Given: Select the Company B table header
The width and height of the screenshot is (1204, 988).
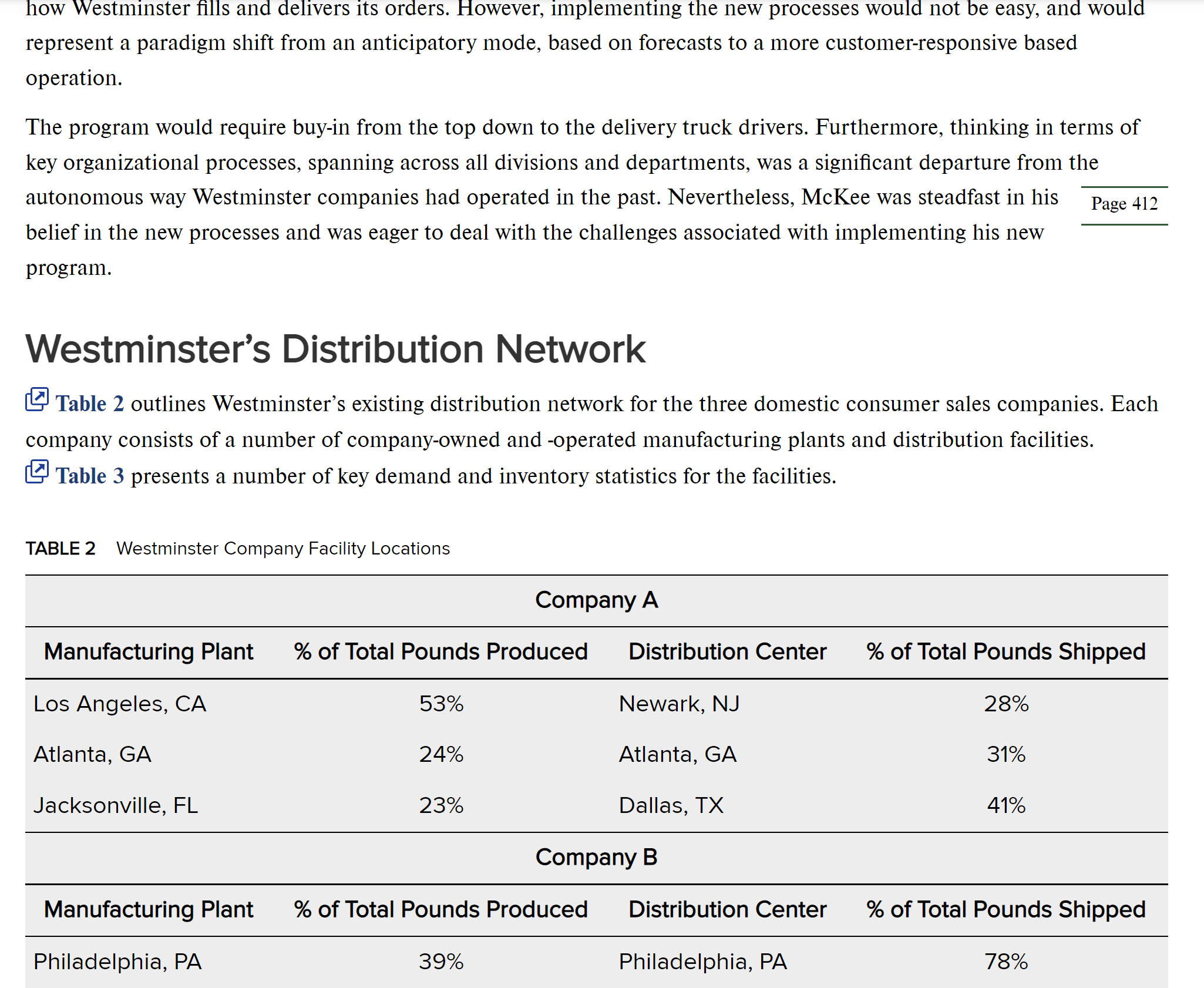Looking at the screenshot, I should click(596, 858).
